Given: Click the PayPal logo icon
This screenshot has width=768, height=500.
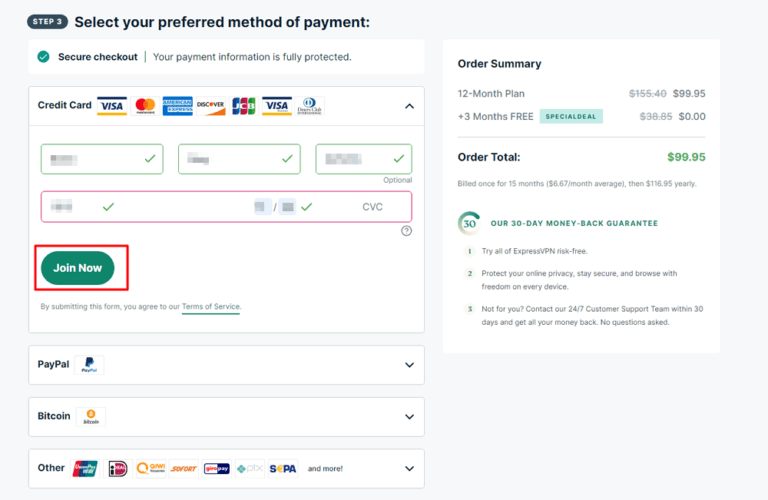Looking at the screenshot, I should point(89,365).
